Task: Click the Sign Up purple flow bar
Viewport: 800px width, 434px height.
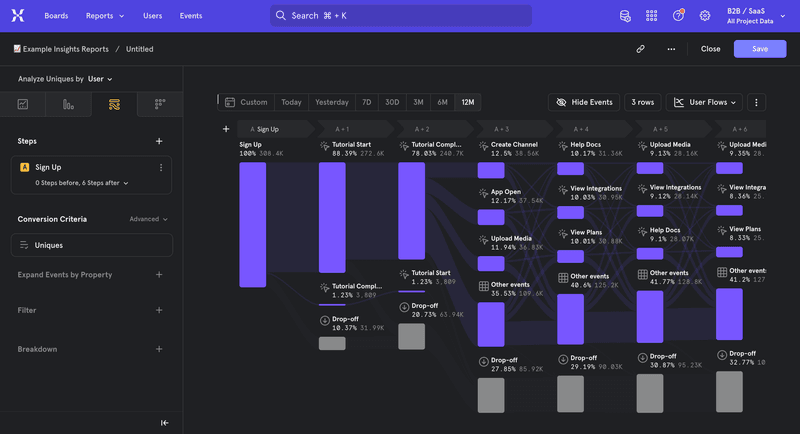Action: pyautogui.click(x=252, y=224)
